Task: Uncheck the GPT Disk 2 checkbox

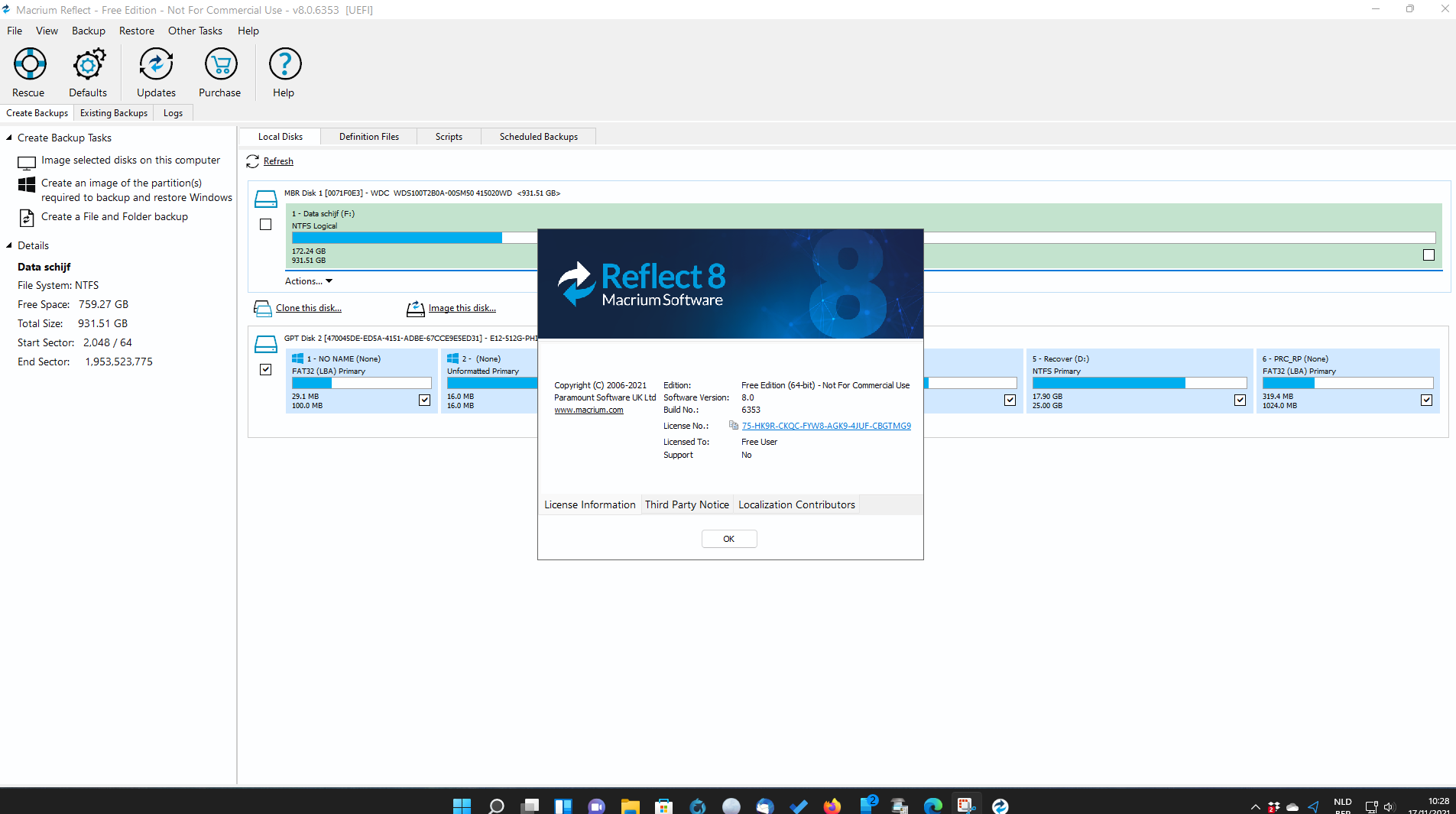Action: click(265, 370)
